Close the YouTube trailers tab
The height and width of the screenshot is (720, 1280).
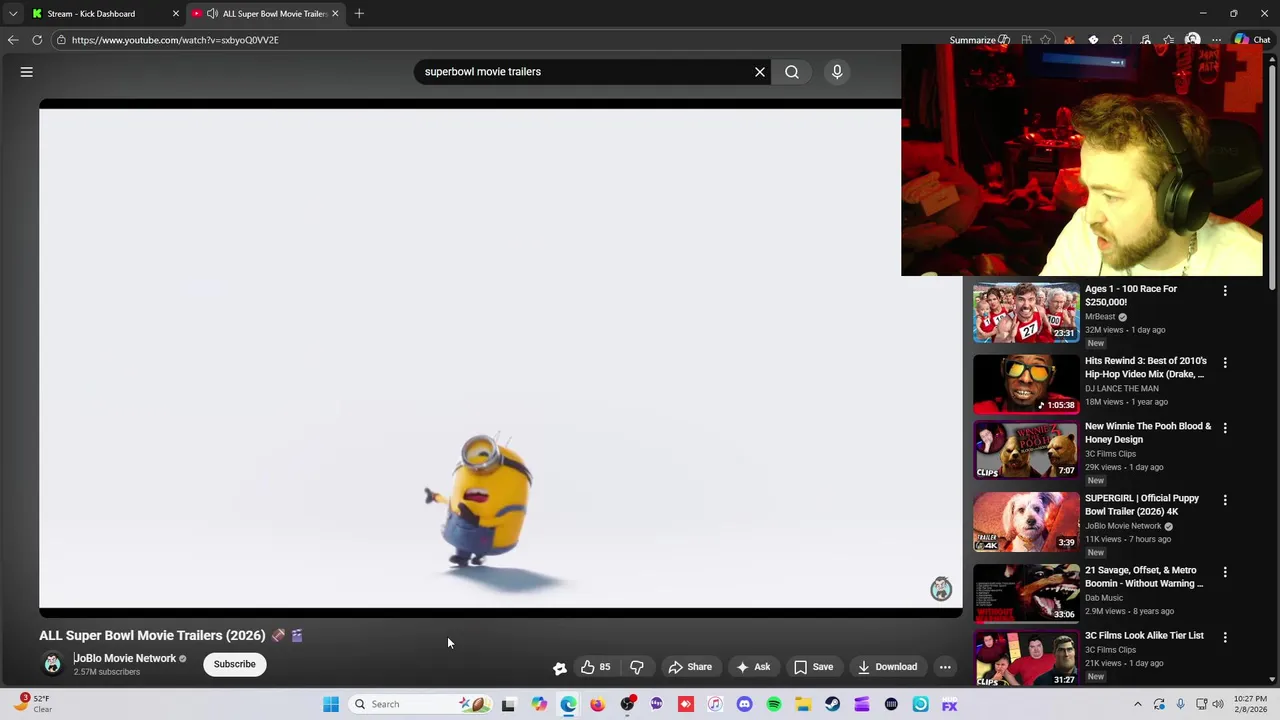pyautogui.click(x=335, y=14)
